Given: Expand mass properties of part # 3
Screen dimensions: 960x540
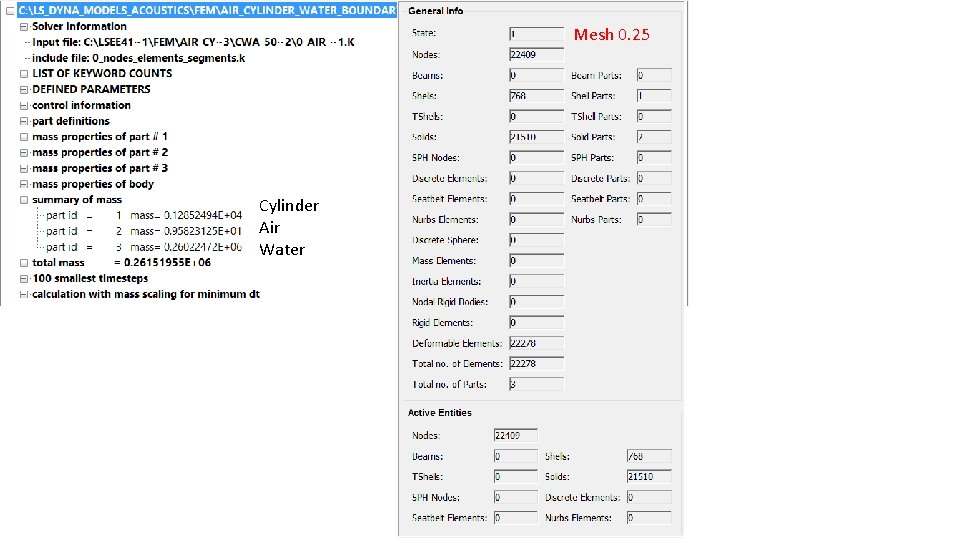Looking at the screenshot, I should 24,169.
